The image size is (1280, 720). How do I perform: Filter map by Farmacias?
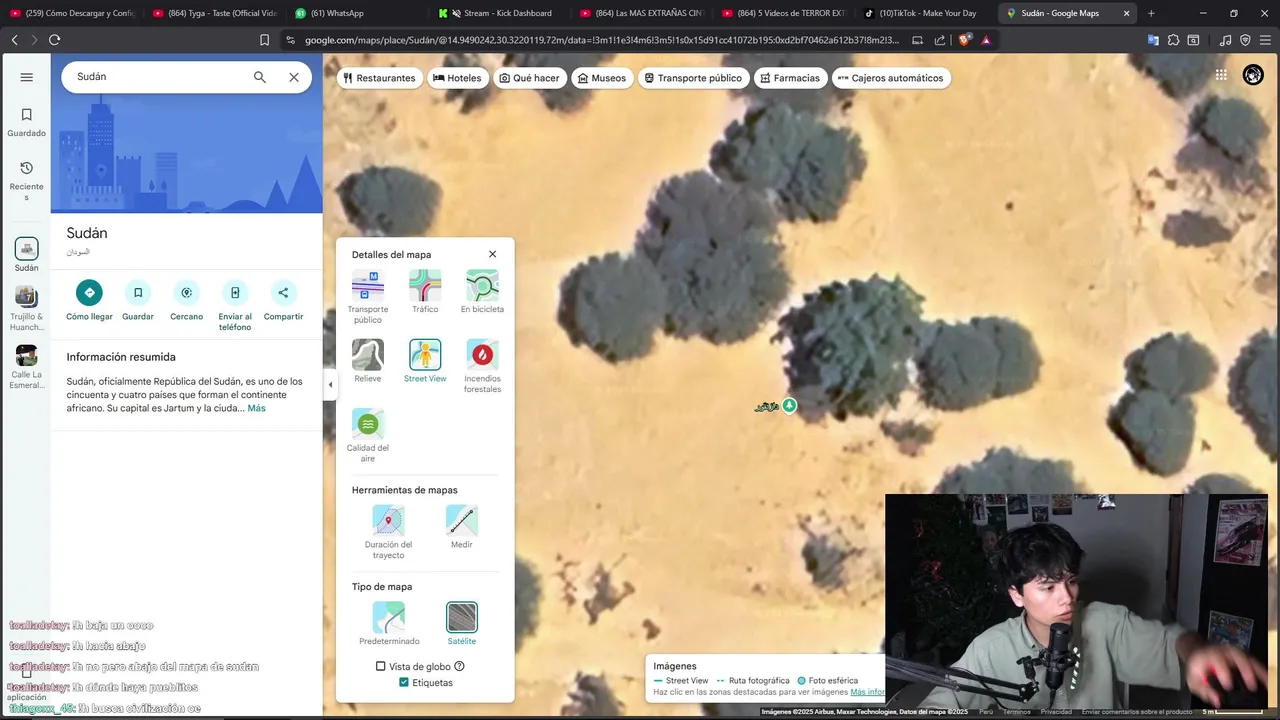click(790, 78)
